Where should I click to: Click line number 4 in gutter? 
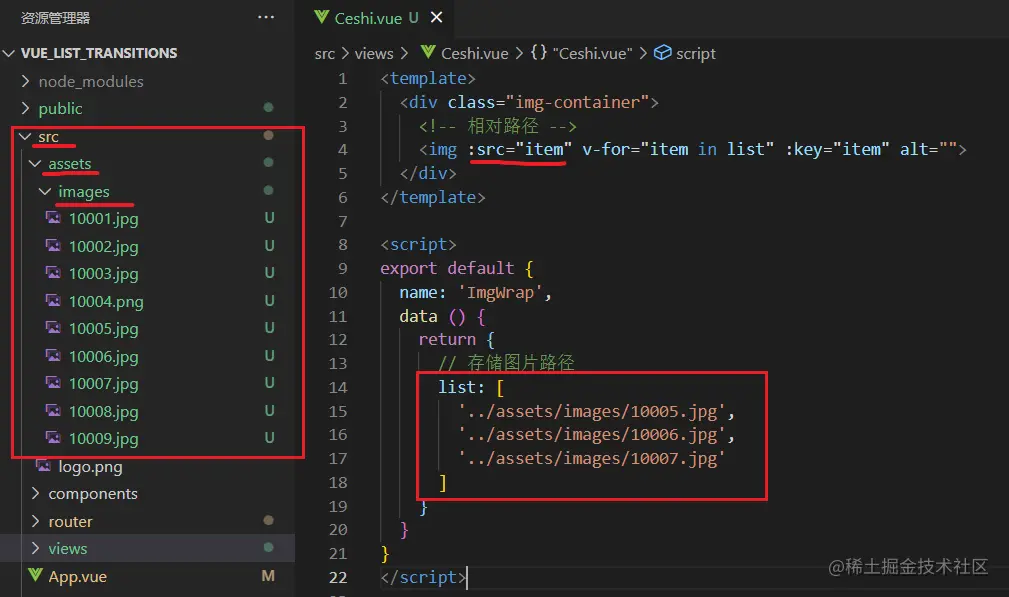point(342,149)
